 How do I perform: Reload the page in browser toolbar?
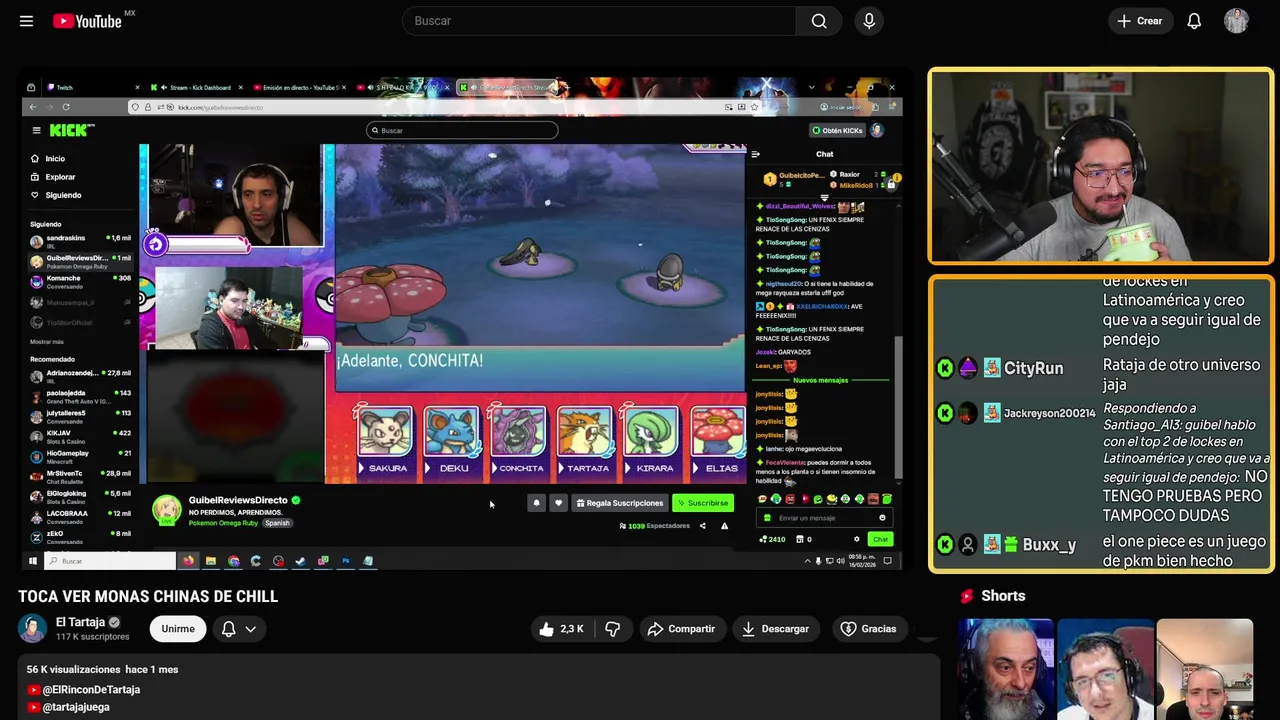pos(66,107)
